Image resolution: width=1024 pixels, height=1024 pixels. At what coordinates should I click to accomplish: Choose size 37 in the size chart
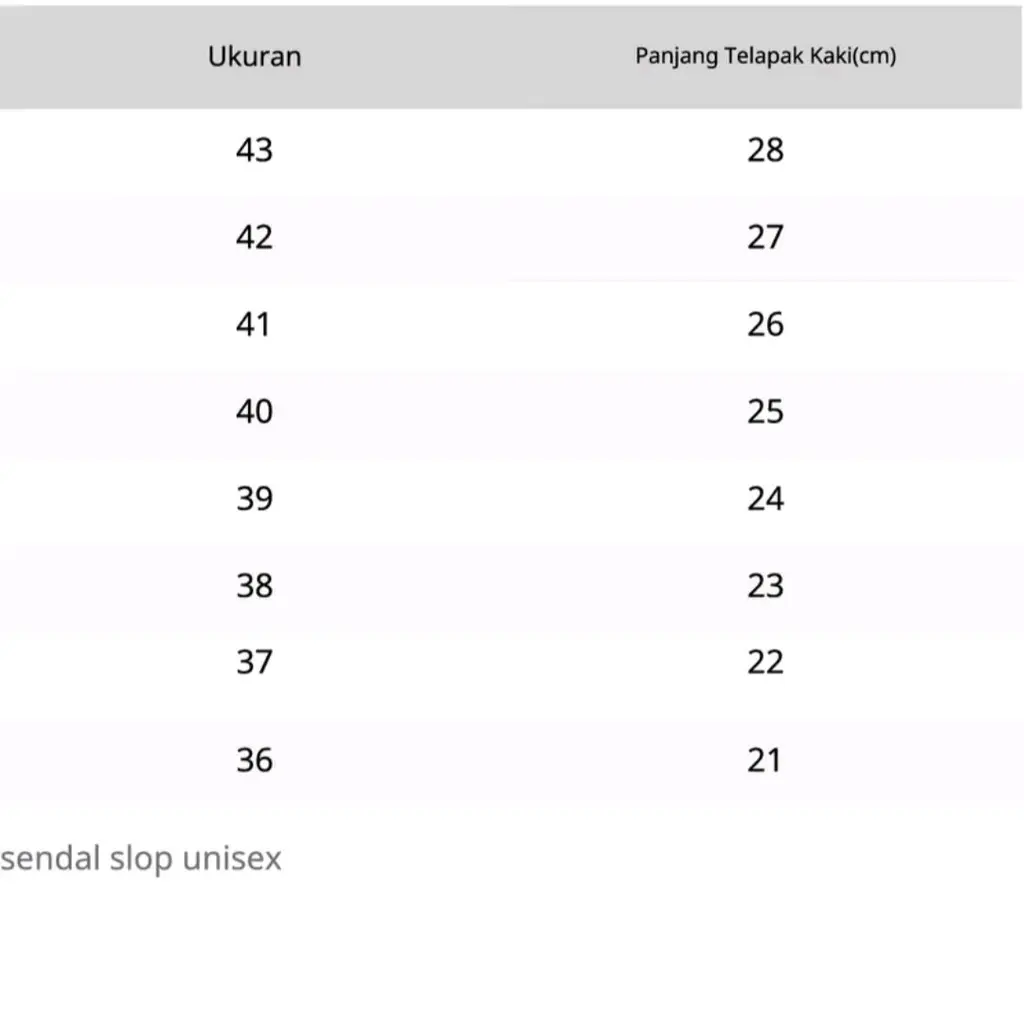pyautogui.click(x=254, y=662)
